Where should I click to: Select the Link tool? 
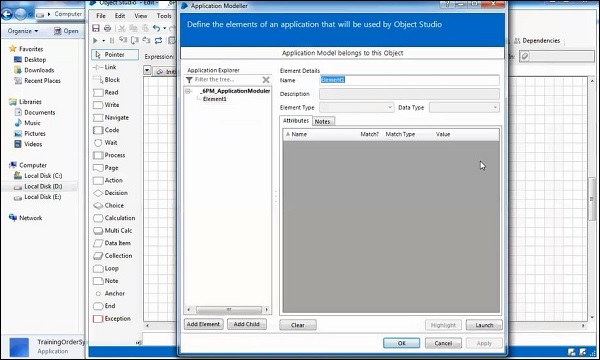105,67
